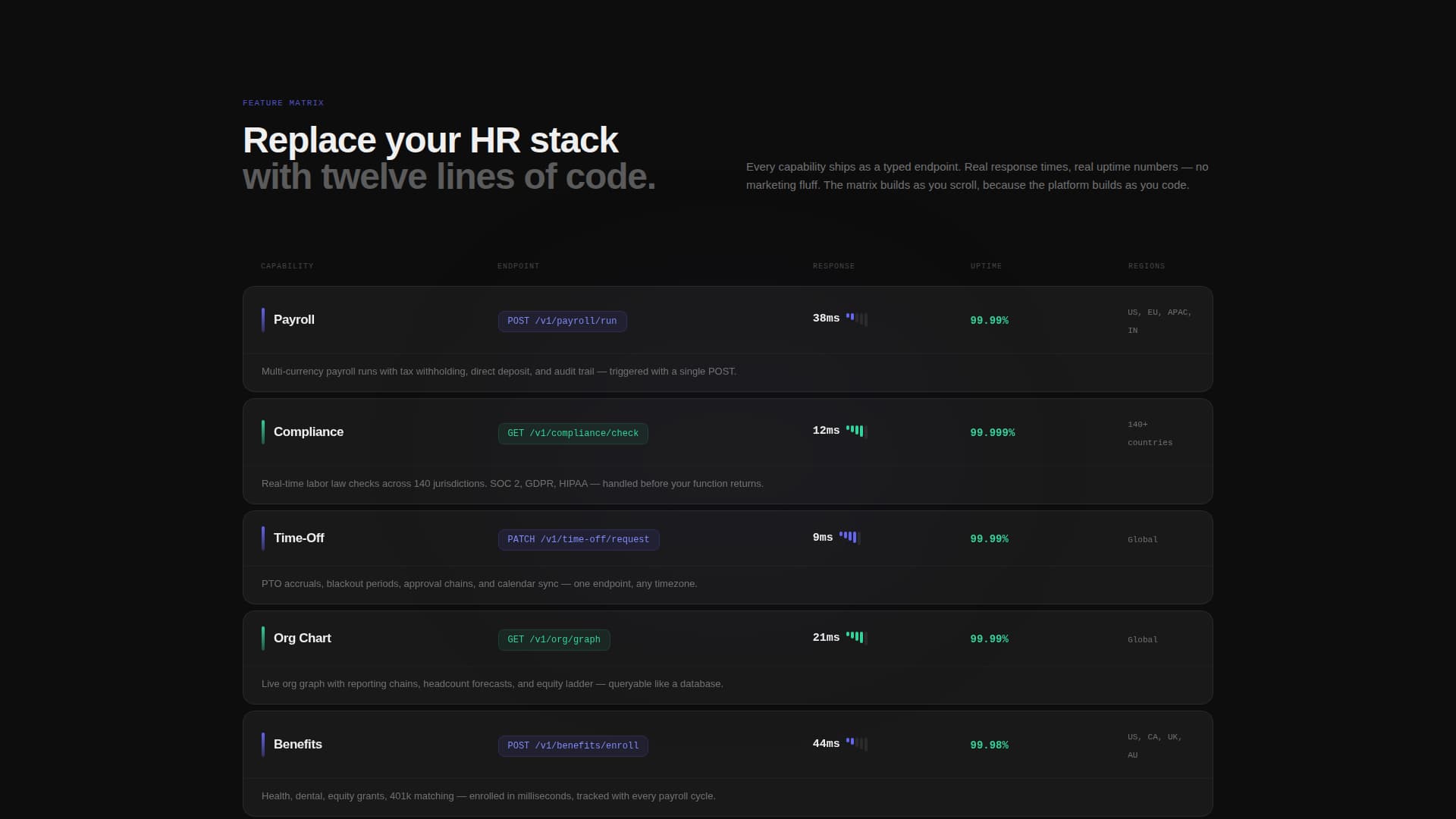Click the POST /v1/benefits/enroll badge

pyautogui.click(x=573, y=745)
